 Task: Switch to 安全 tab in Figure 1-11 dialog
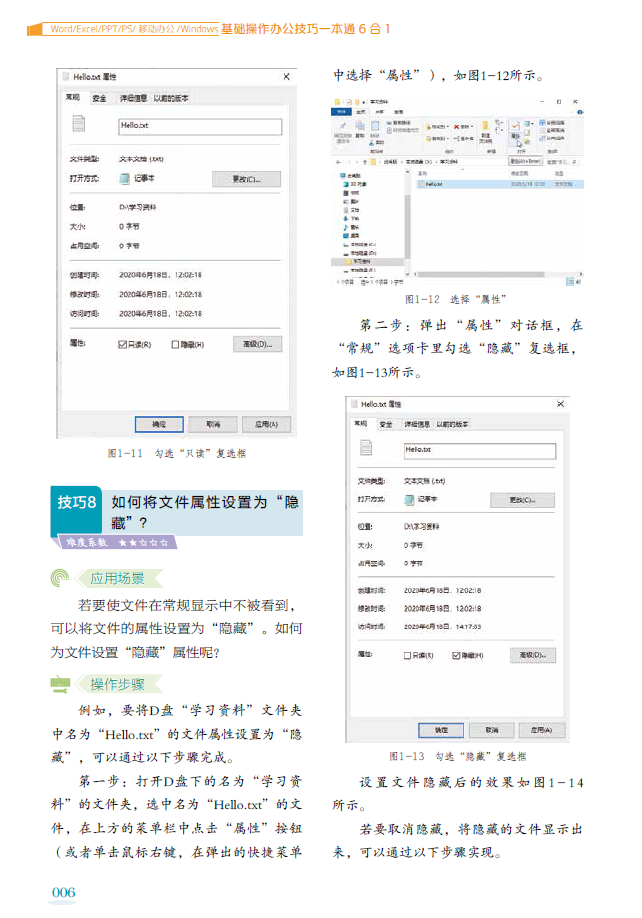click(x=99, y=98)
